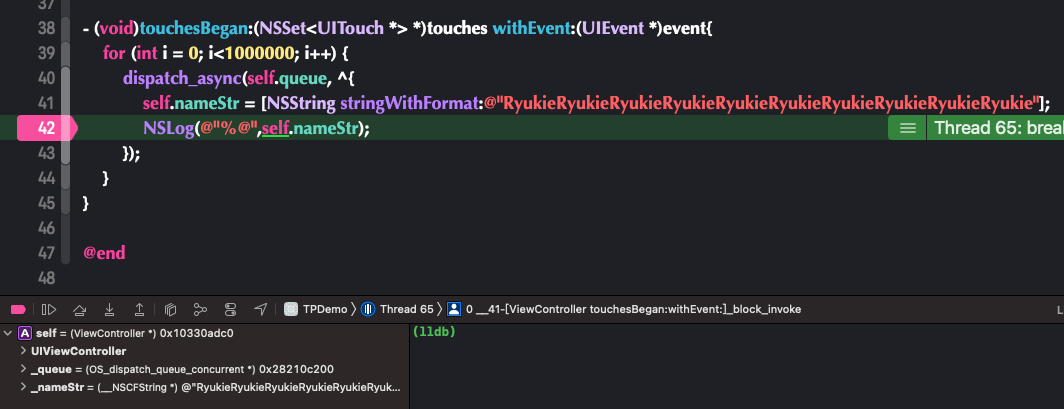
Task: Step into the function call
Action: coord(109,310)
